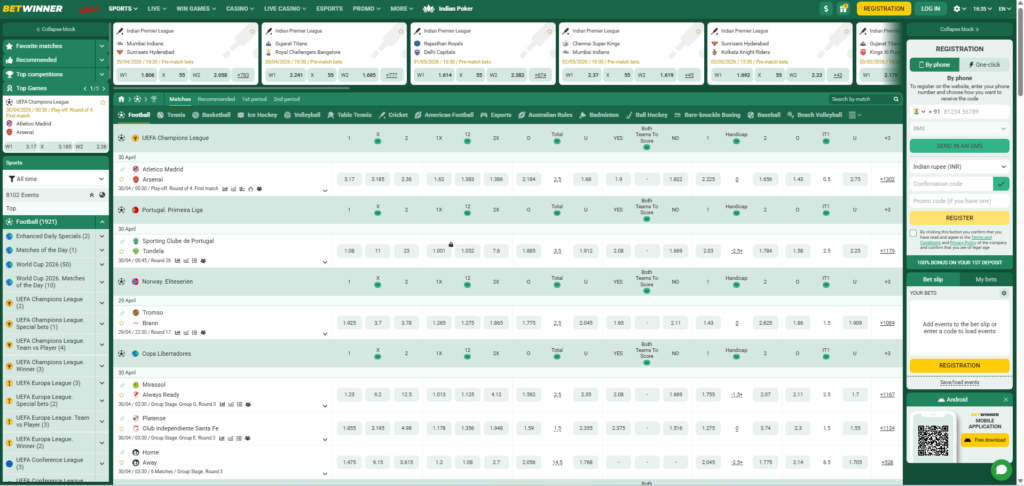Open the SMS delivery method dropdown
The width and height of the screenshot is (1024, 486).
coord(959,129)
